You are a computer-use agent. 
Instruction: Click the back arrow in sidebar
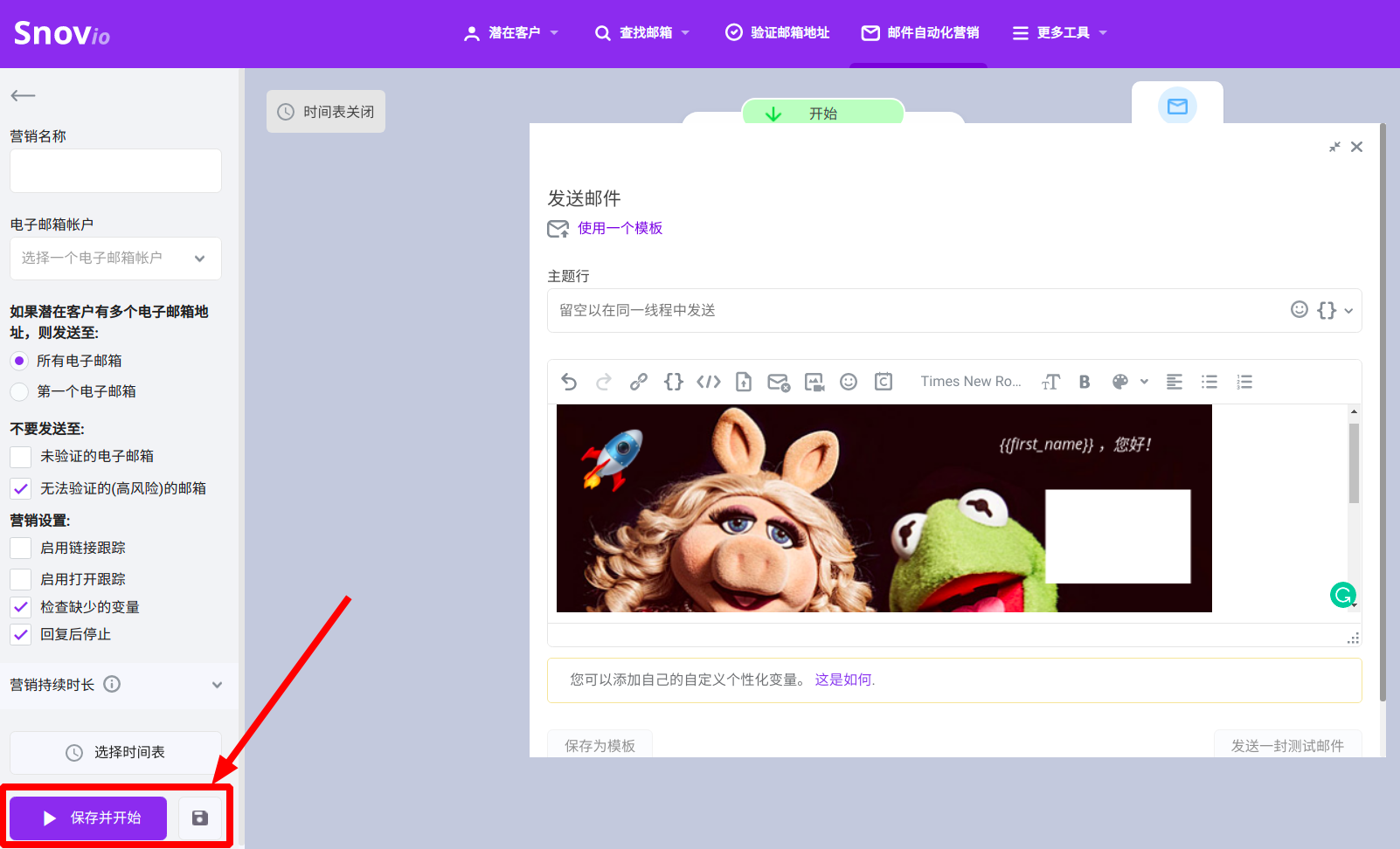tap(23, 95)
